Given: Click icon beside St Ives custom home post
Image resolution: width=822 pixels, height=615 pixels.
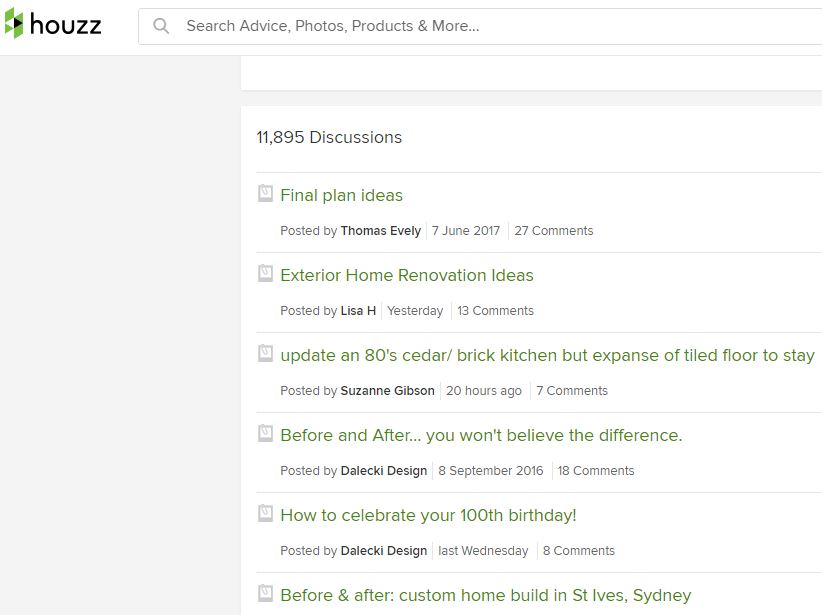Looking at the screenshot, I should point(265,593).
